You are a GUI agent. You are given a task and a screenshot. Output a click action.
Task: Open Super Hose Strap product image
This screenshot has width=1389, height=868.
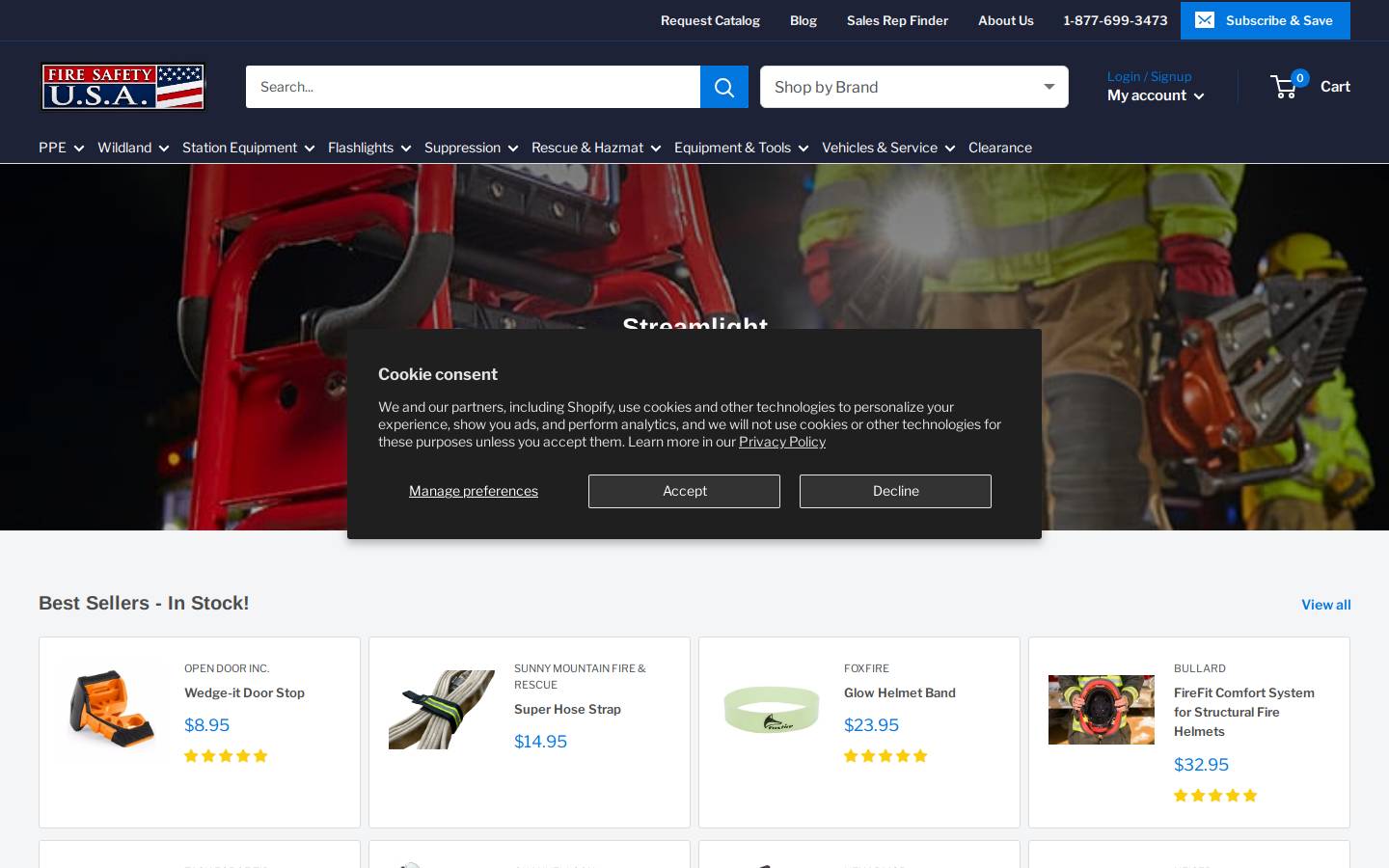point(442,710)
